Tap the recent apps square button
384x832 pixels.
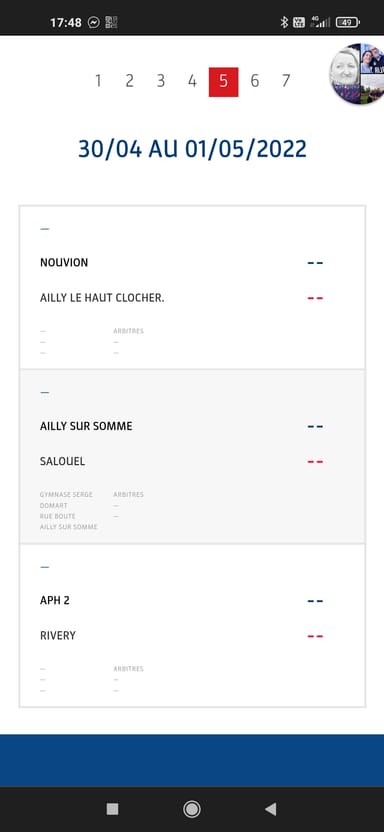point(112,809)
